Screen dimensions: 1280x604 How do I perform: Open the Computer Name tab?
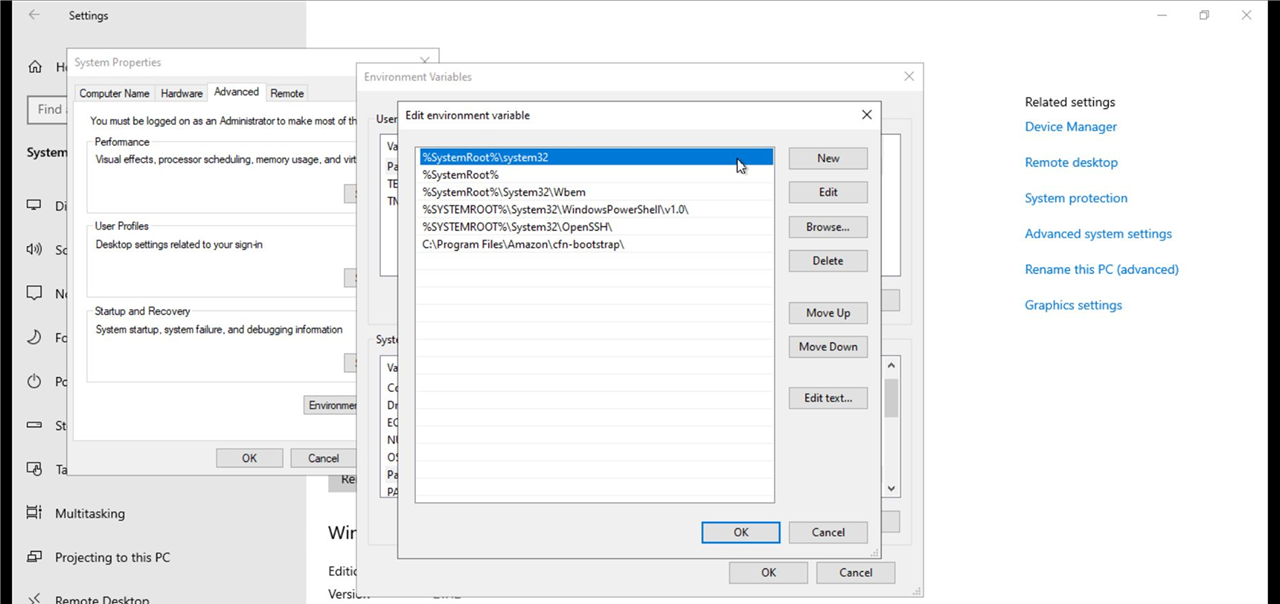[114, 93]
